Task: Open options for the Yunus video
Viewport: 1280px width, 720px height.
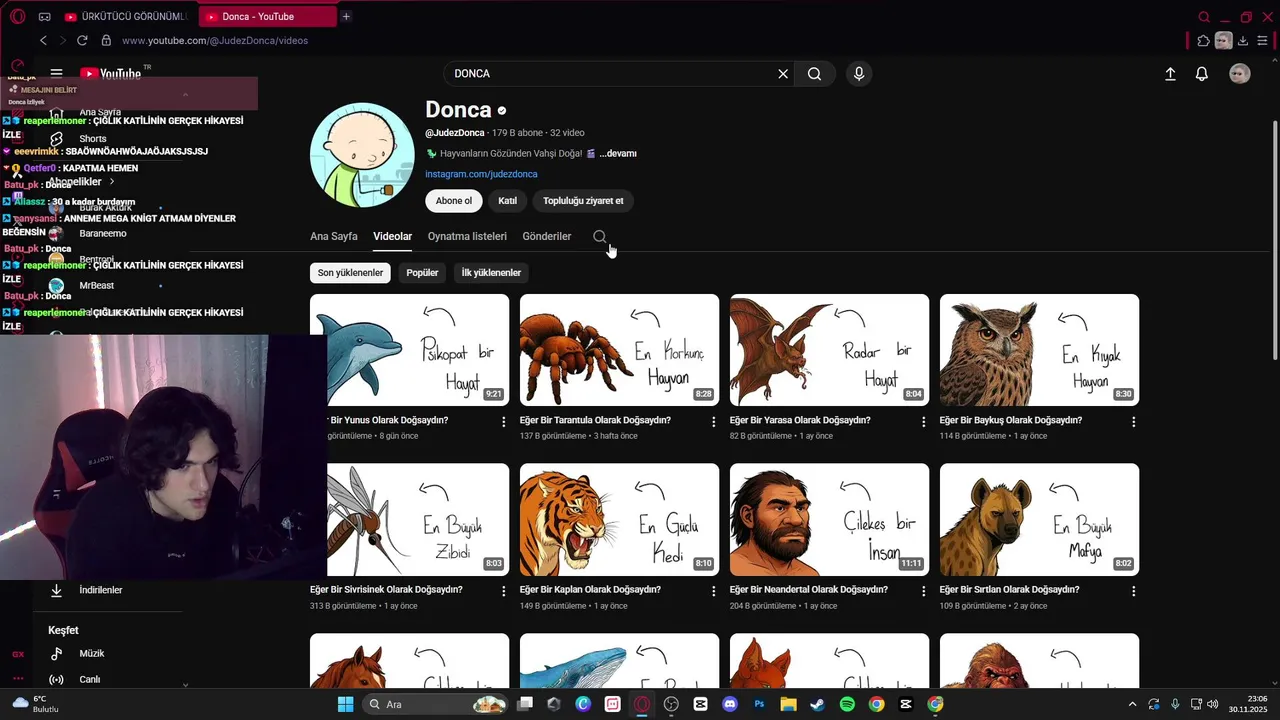Action: click(503, 422)
